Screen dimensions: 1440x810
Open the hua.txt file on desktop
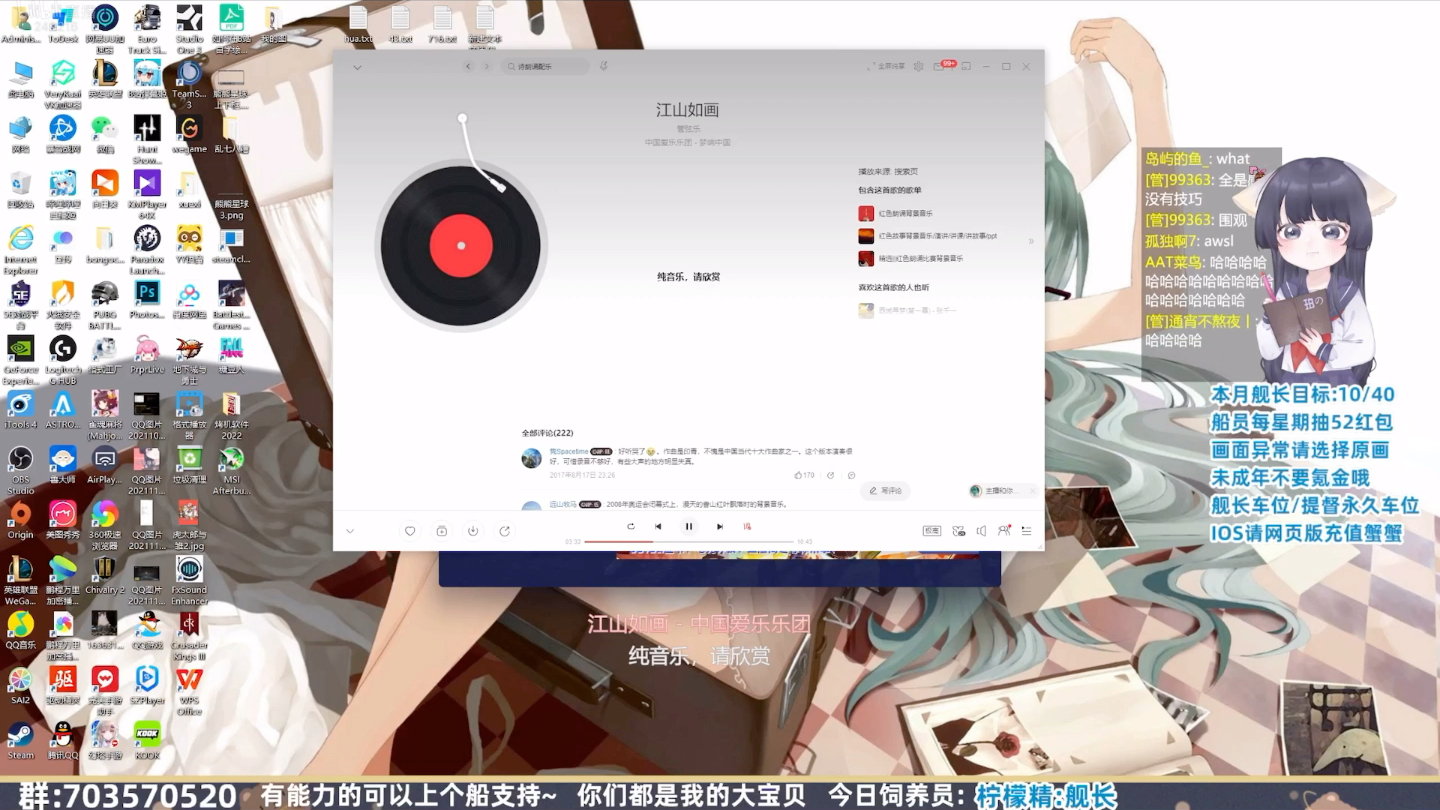[x=358, y=25]
